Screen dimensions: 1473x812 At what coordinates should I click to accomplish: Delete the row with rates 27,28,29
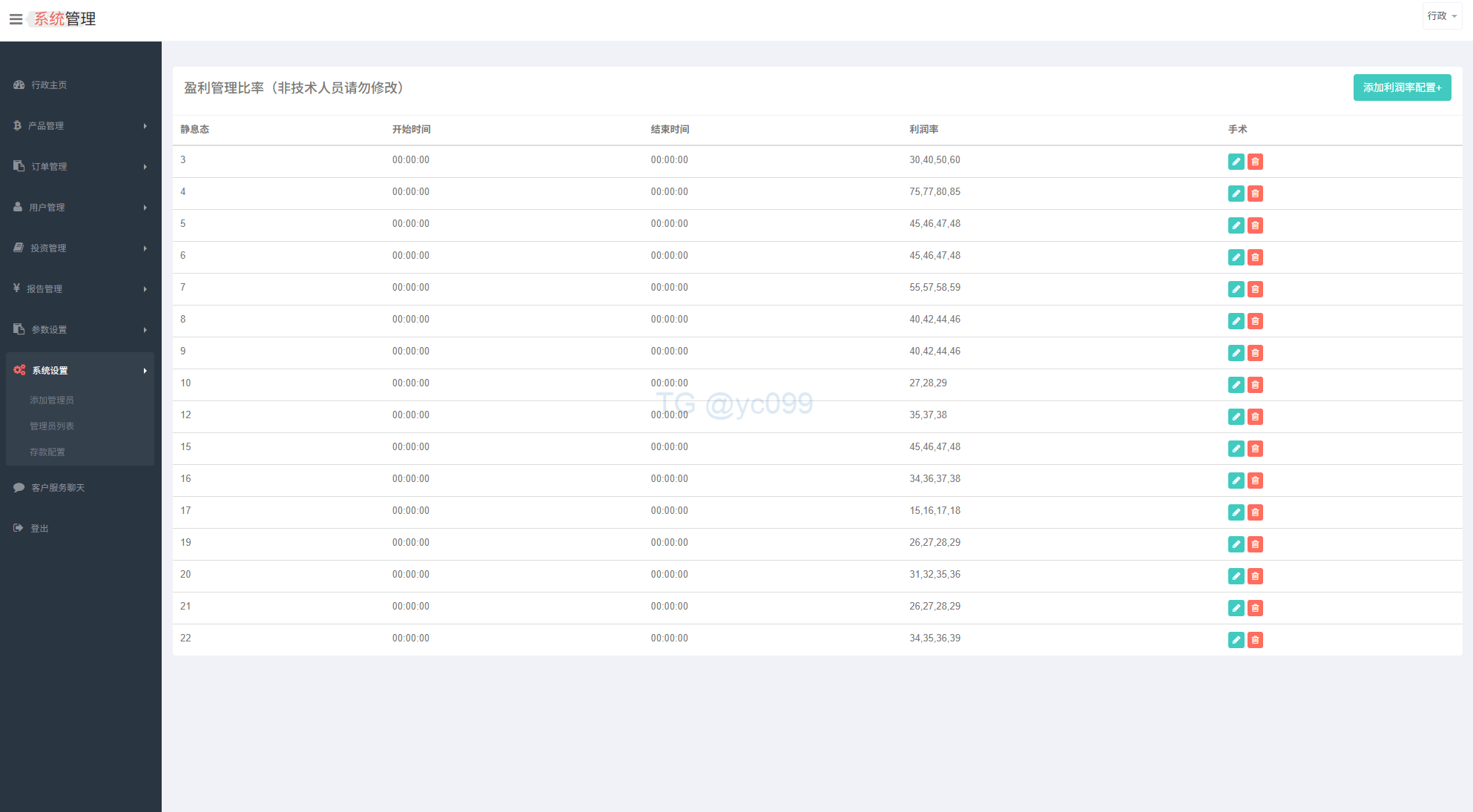coord(1255,385)
